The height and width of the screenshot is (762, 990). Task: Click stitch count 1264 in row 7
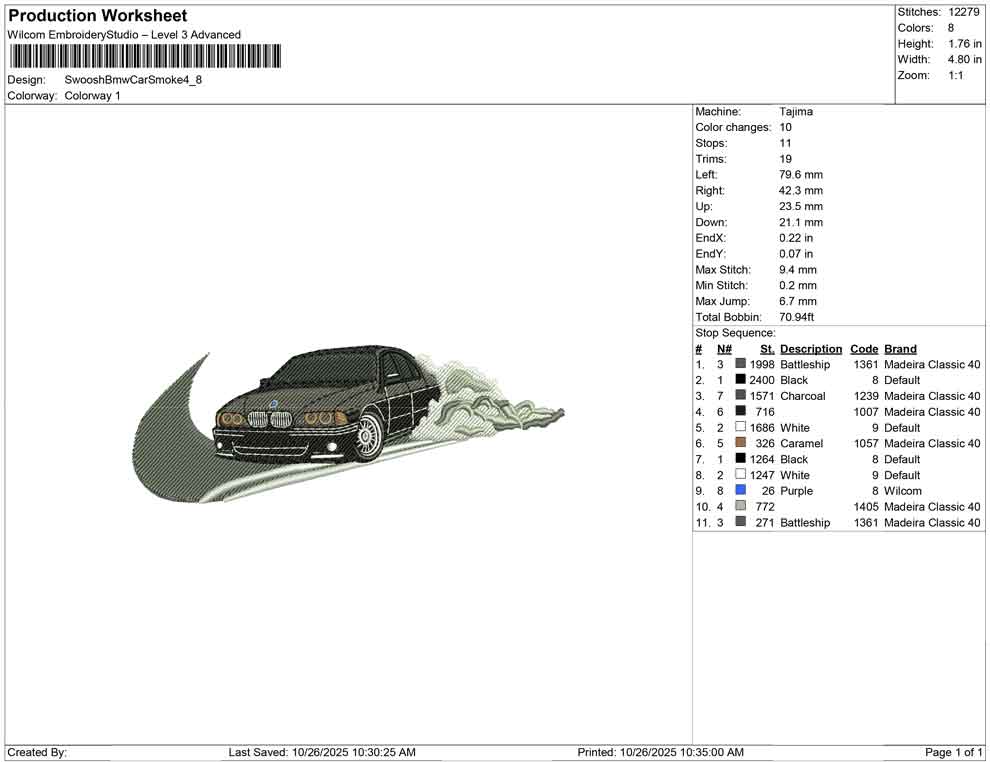762,459
